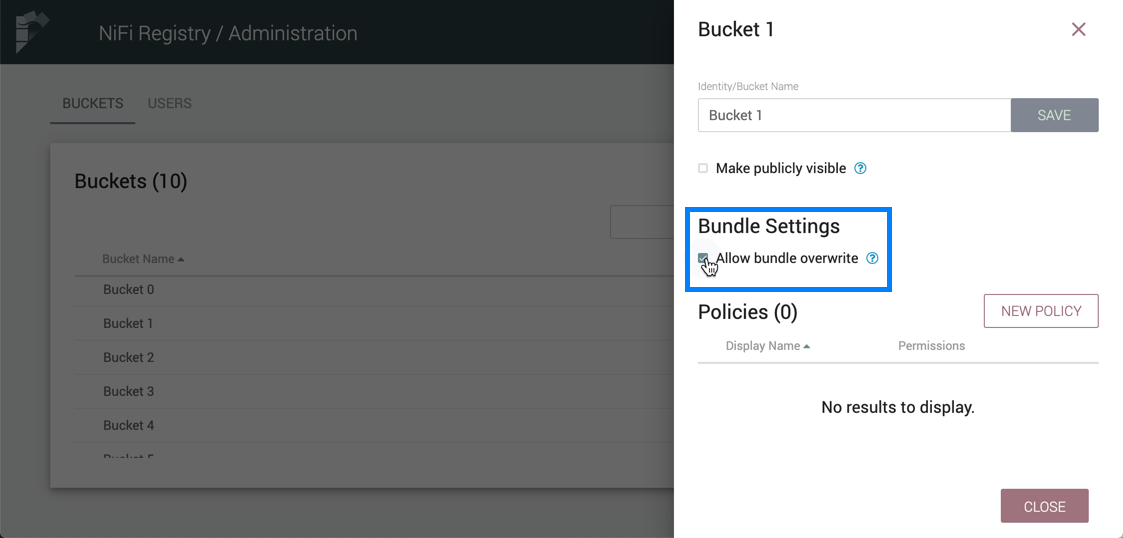Click the NEW POLICY button
The image size is (1123, 538).
tap(1040, 311)
